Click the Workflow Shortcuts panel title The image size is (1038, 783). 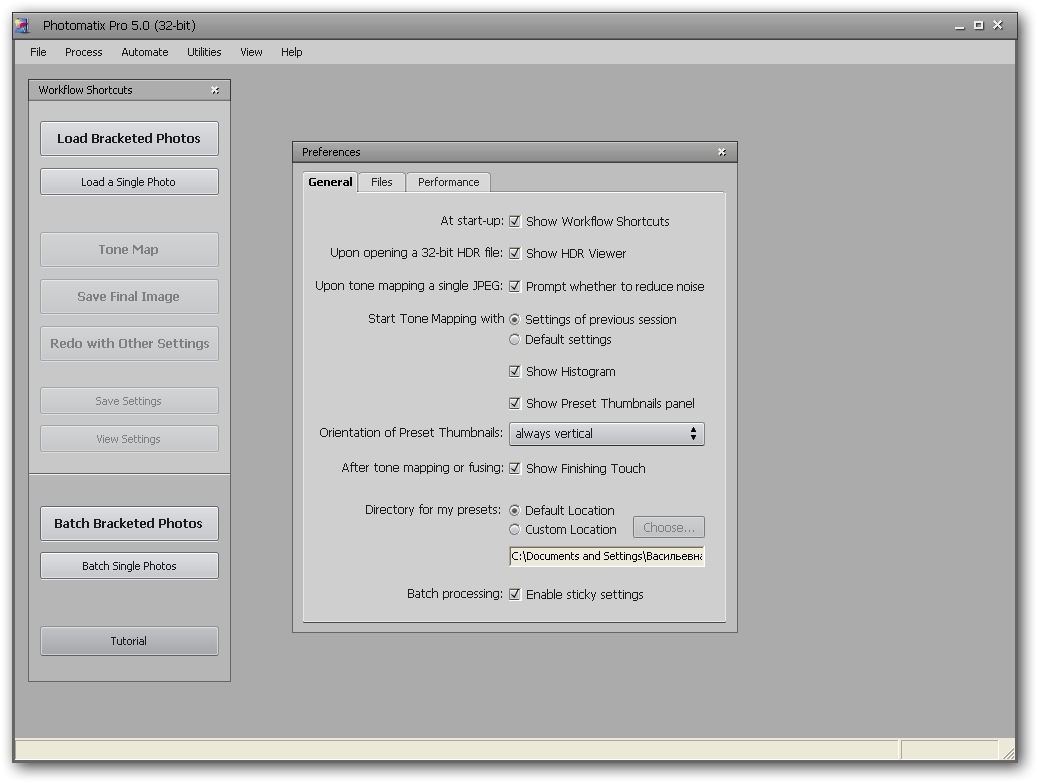[85, 90]
